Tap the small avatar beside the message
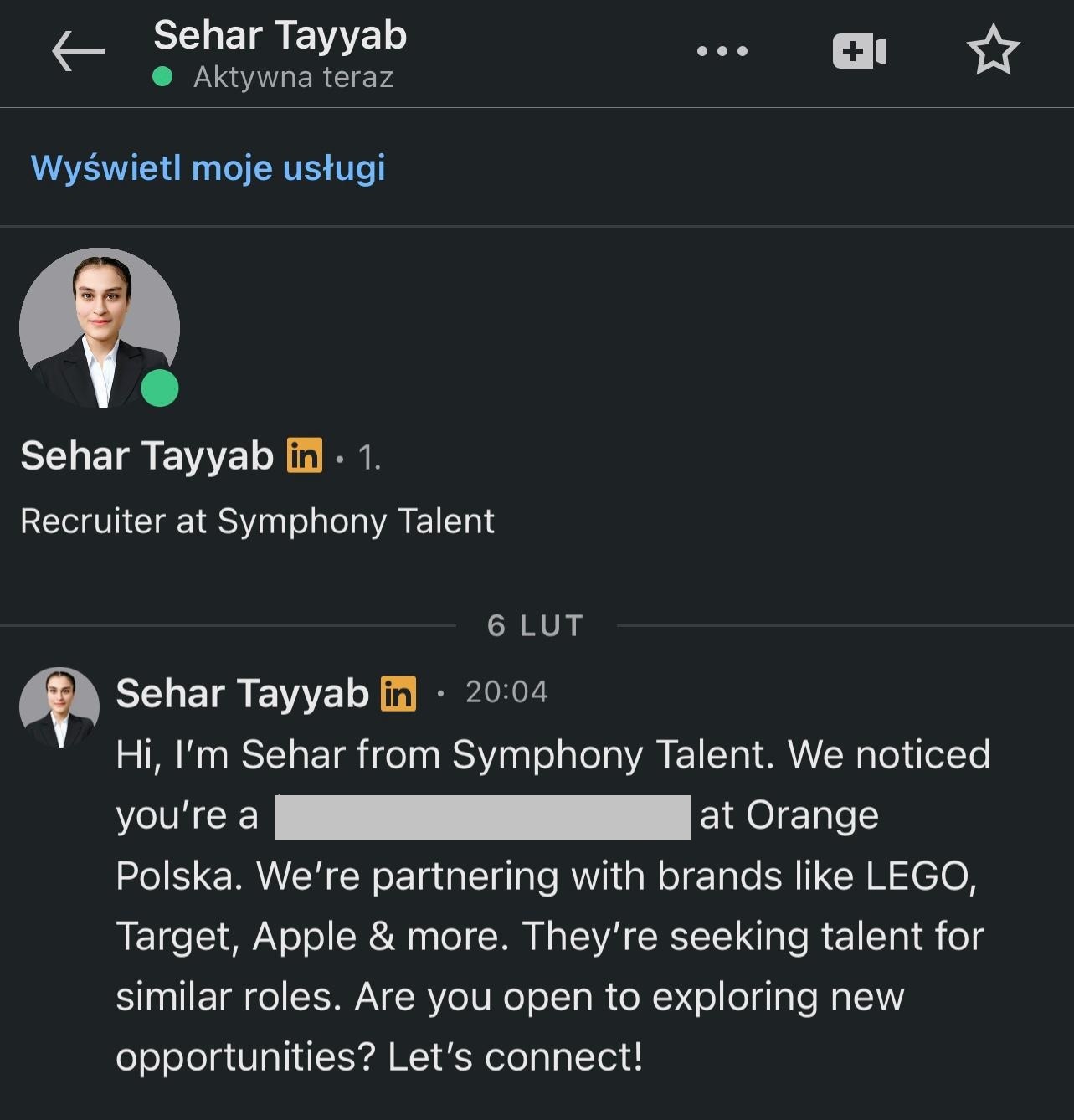 [59, 706]
